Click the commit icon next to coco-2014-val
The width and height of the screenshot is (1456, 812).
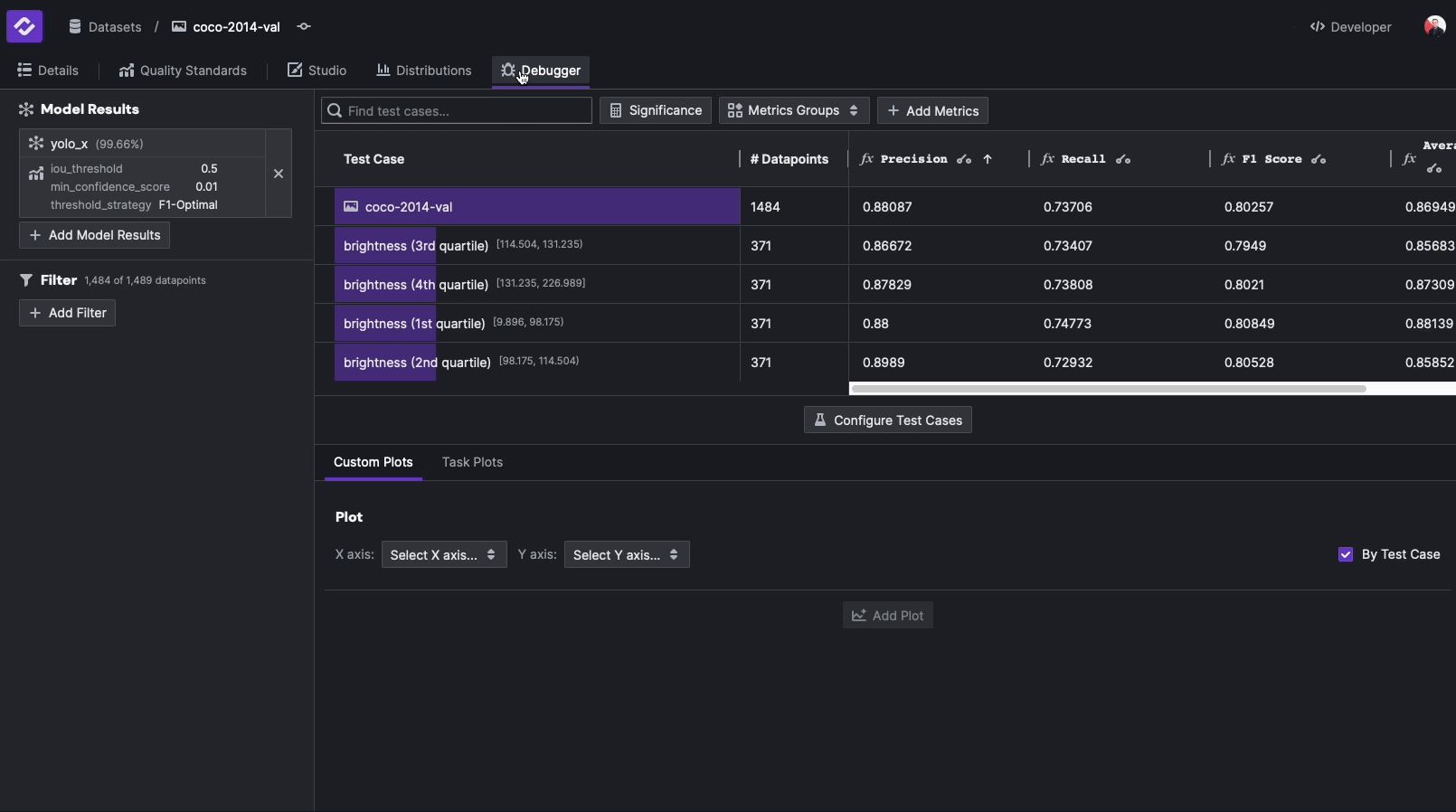pos(304,27)
